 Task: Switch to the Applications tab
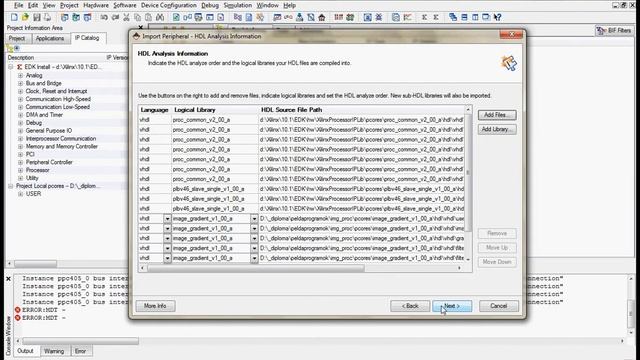pyautogui.click(x=50, y=38)
